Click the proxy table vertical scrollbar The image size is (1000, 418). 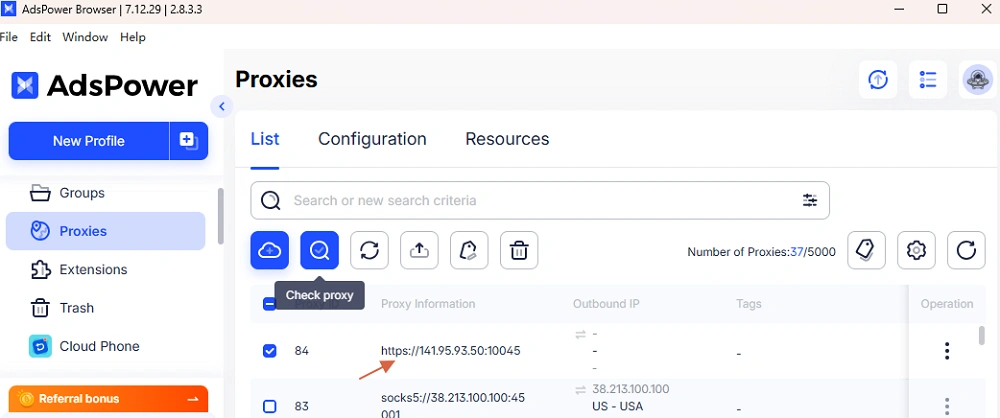pyautogui.click(x=982, y=336)
